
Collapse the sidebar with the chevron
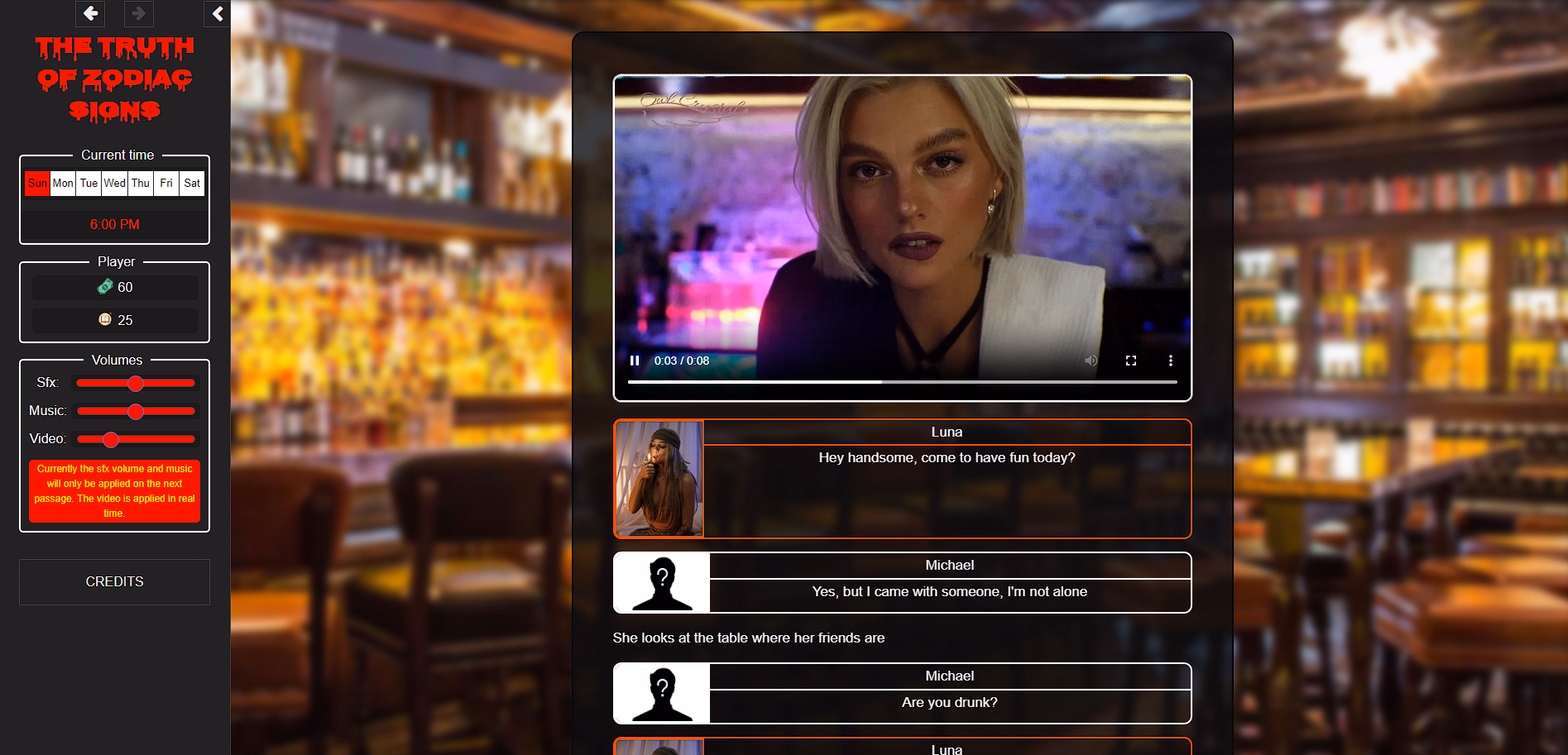pyautogui.click(x=217, y=13)
